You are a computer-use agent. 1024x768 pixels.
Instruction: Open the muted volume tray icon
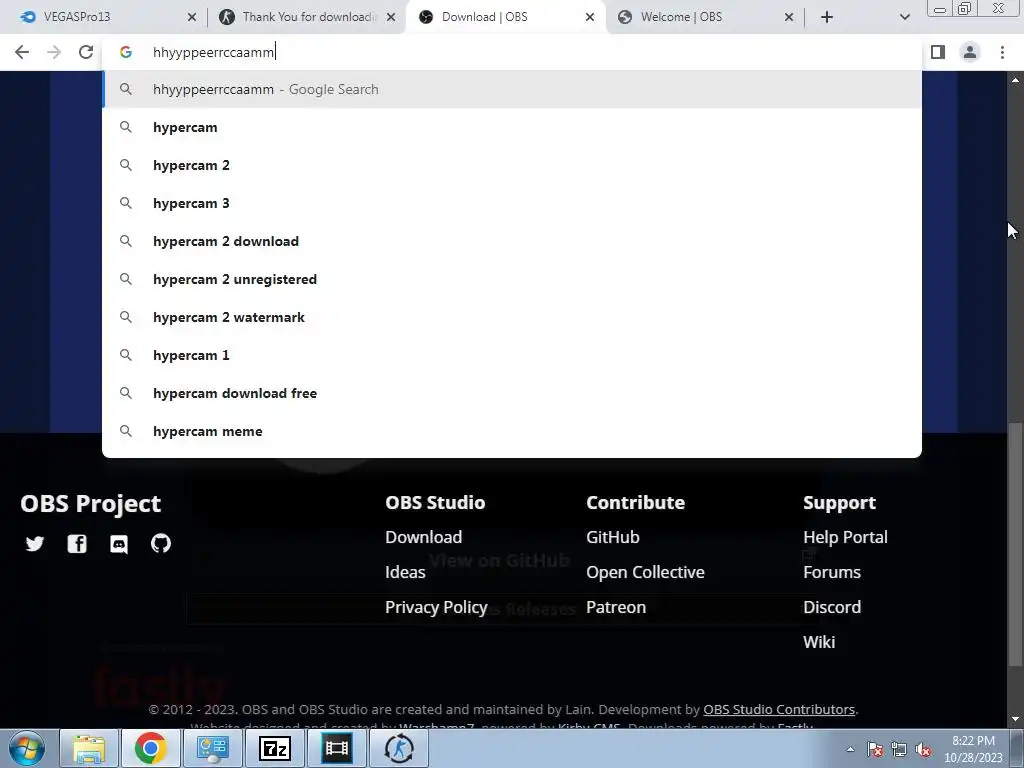pyautogui.click(x=923, y=749)
